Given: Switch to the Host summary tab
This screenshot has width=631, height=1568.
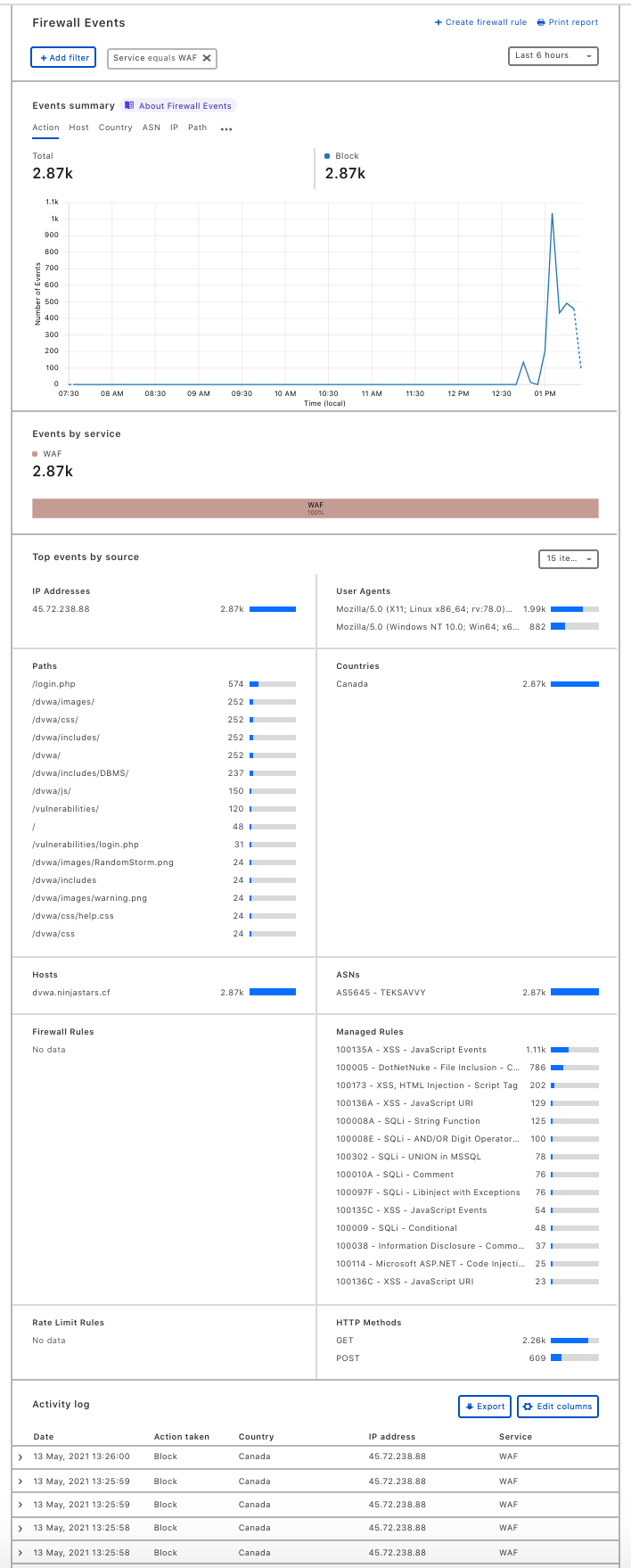Looking at the screenshot, I should click(x=78, y=128).
